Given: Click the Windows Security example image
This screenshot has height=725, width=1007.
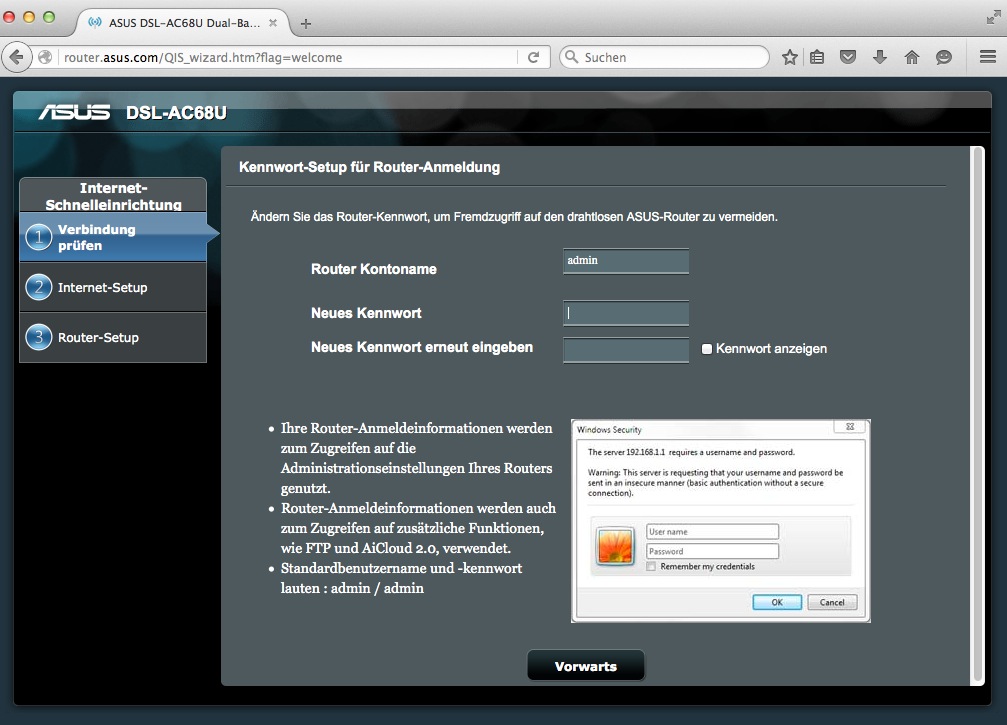Looking at the screenshot, I should [721, 521].
